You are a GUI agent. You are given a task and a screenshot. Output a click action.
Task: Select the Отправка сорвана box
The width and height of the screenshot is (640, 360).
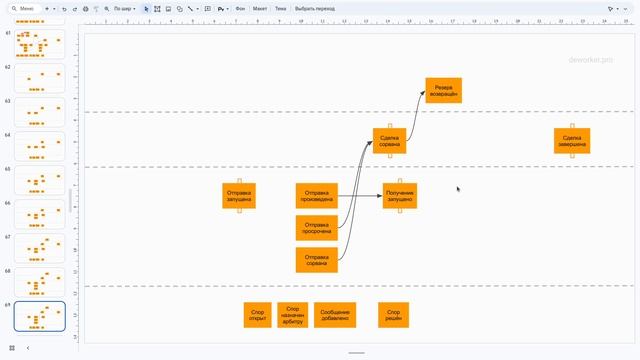[x=317, y=260]
